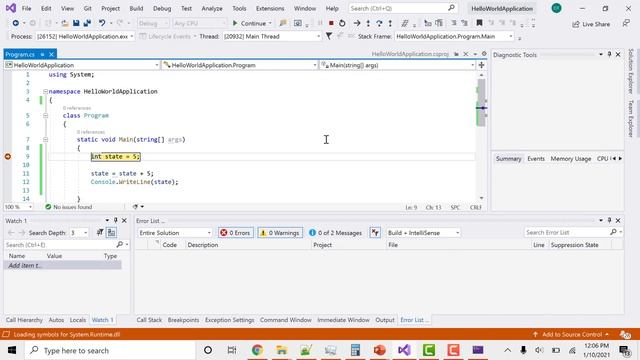Open editor settings gear icon
The width and height of the screenshot is (640, 360).
coord(484,54)
